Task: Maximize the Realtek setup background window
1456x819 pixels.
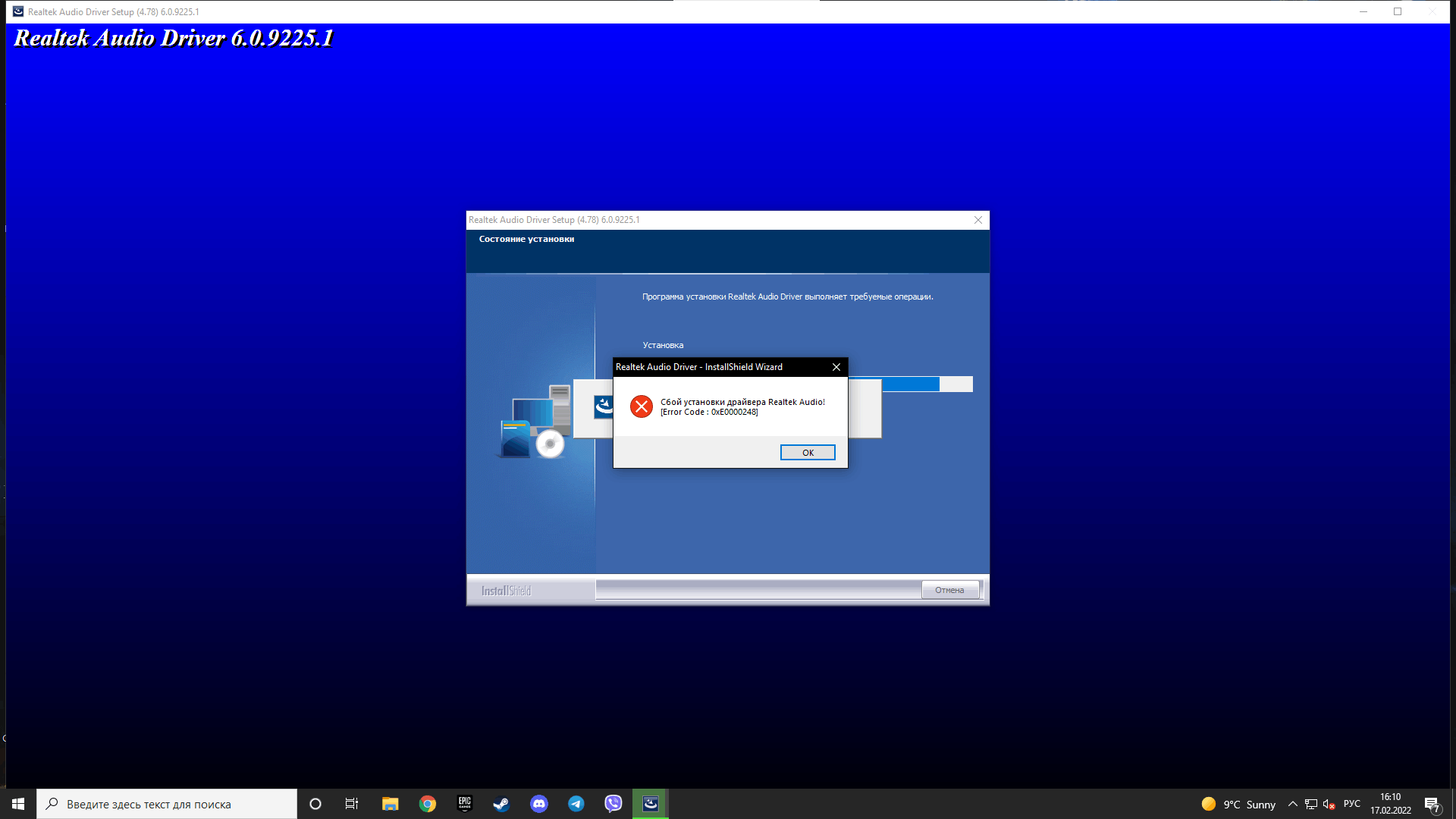Action: point(1398,11)
